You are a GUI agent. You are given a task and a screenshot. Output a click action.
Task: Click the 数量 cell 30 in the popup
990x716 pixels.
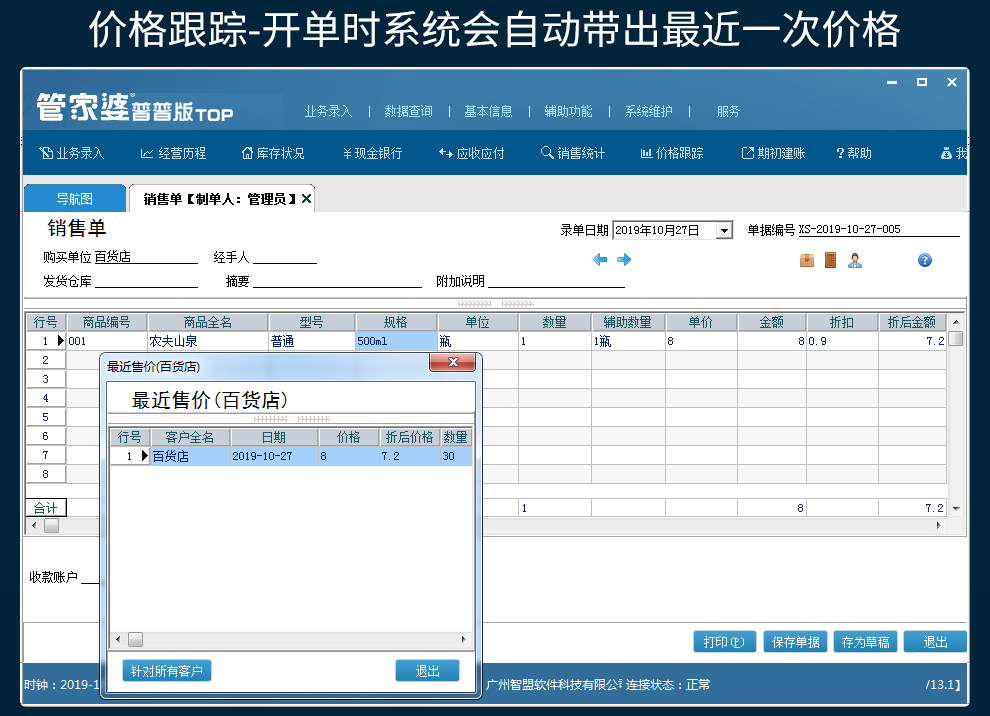point(455,456)
